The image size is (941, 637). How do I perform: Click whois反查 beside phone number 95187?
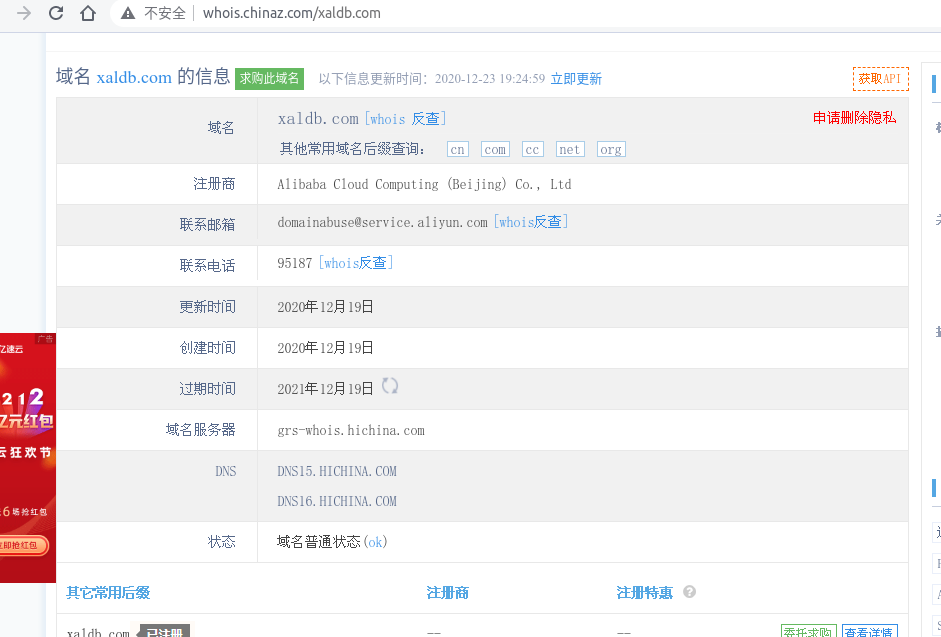355,263
